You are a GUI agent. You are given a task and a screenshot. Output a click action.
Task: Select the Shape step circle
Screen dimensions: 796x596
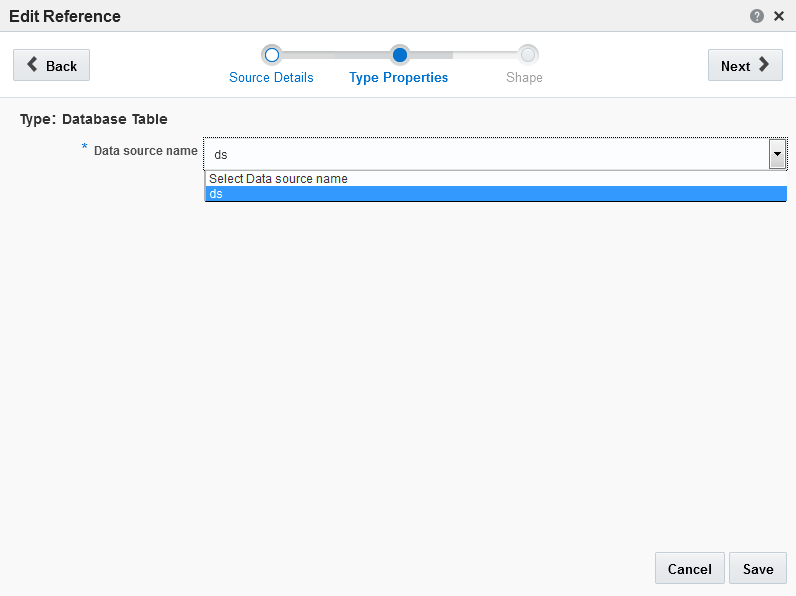point(528,55)
